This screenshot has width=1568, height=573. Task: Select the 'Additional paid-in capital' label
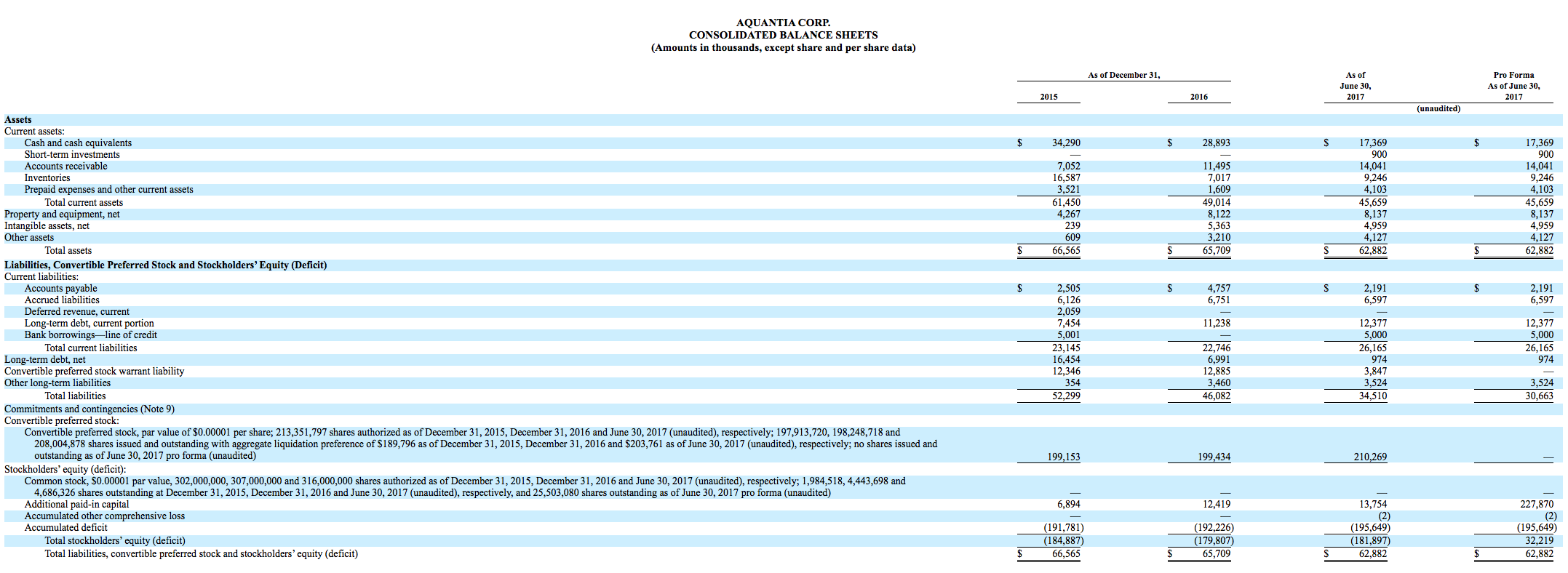coord(76,505)
